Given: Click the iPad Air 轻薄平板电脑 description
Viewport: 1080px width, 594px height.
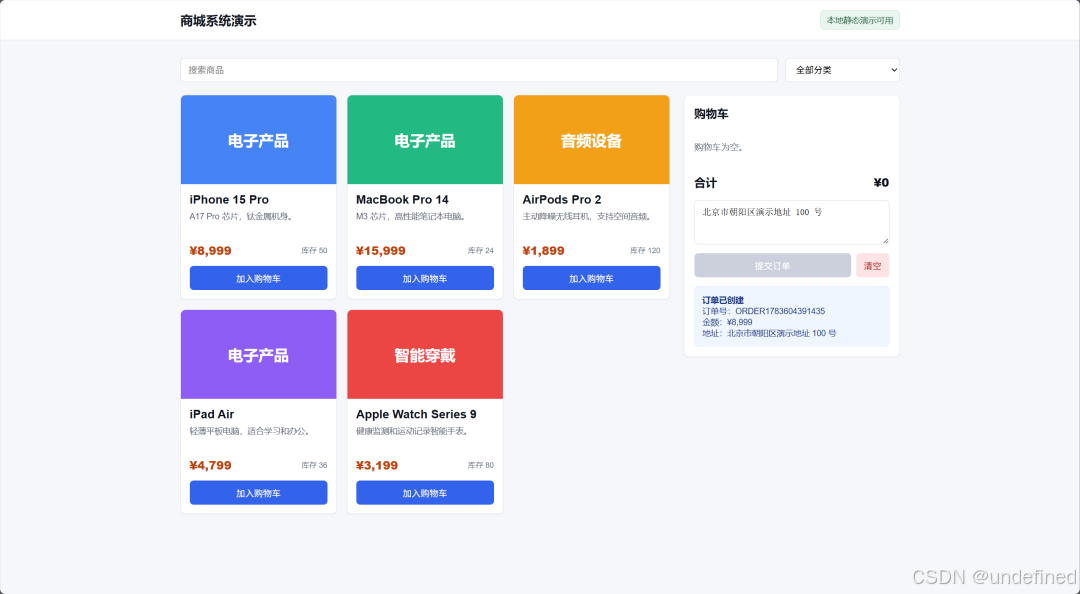Looking at the screenshot, I should click(251, 431).
